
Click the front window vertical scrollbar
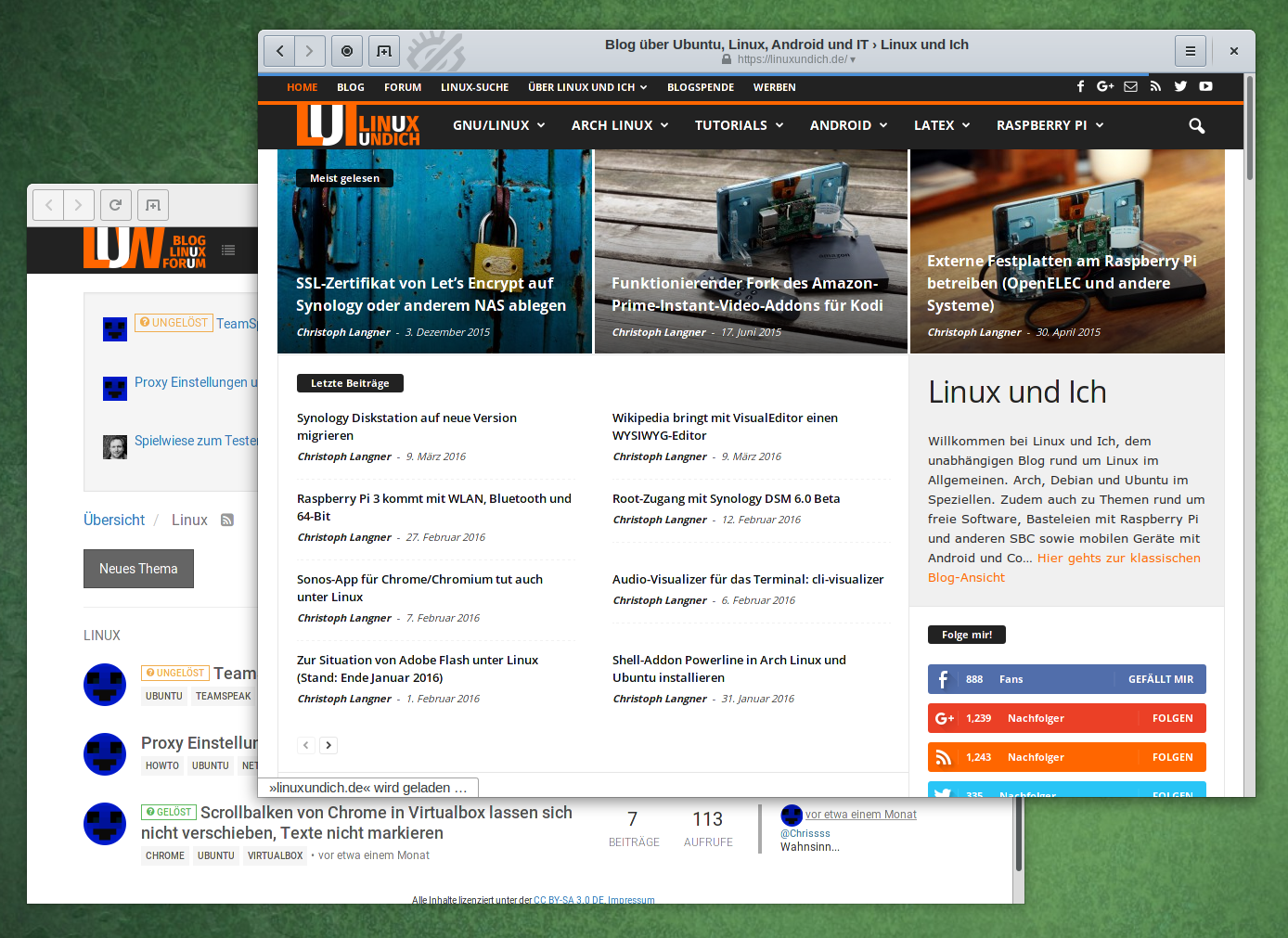point(1250,129)
